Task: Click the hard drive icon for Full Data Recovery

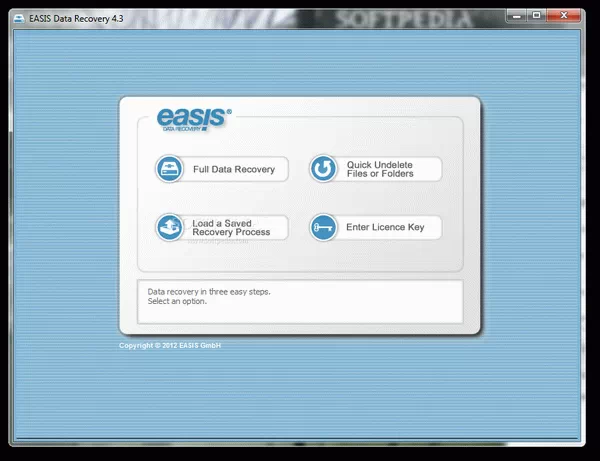Action: 169,169
